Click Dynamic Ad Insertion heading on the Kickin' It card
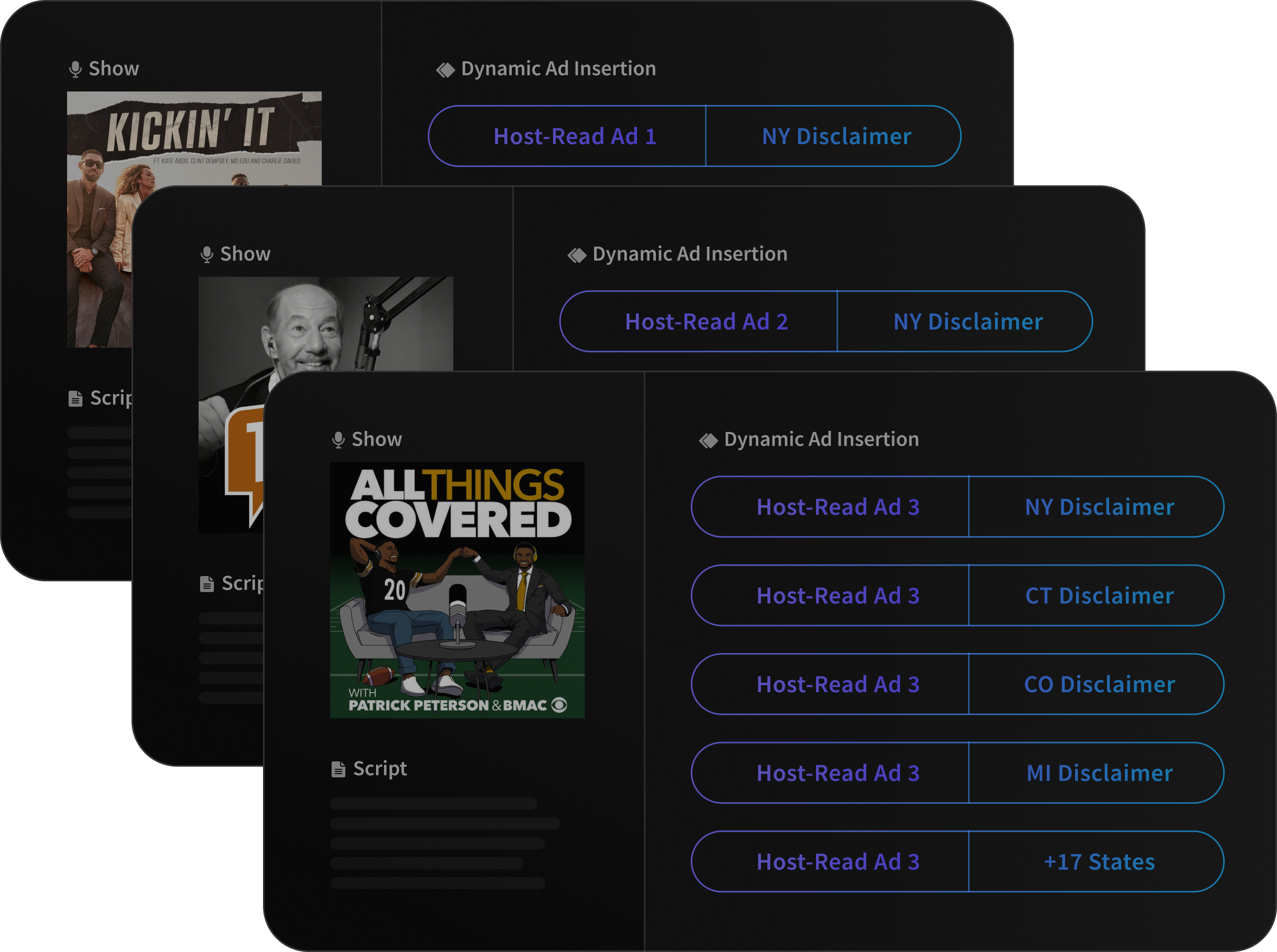Screen dimensions: 1277x952 click(558, 69)
